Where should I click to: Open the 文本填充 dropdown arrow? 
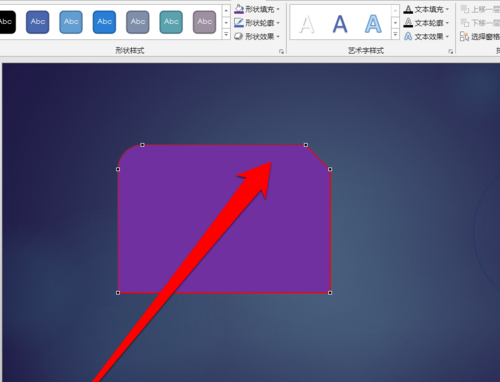pyautogui.click(x=447, y=9)
